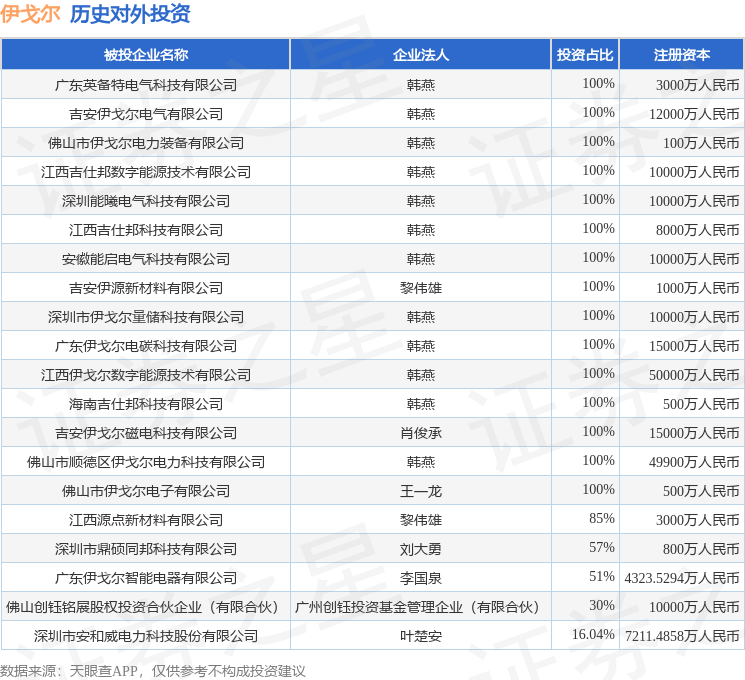Screen dimensions: 745x680
Task: Click the 注册资本 column header
Action: pos(682,55)
